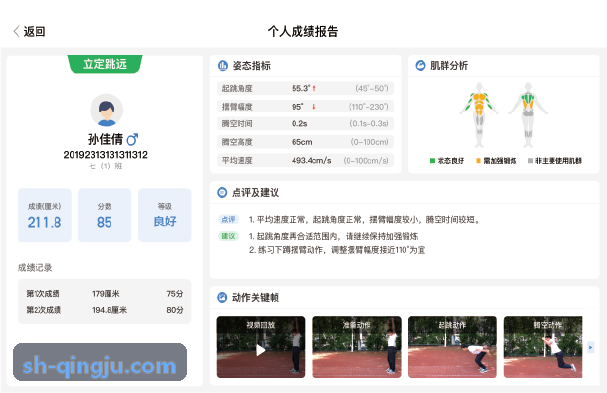This screenshot has width=607, height=393.
Task: Click the 姿态指标 panel icon
Action: coord(223,66)
